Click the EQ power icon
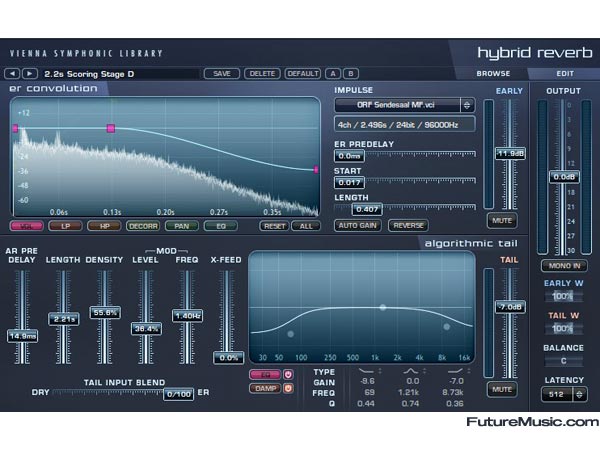The height and width of the screenshot is (450, 600). click(x=288, y=375)
